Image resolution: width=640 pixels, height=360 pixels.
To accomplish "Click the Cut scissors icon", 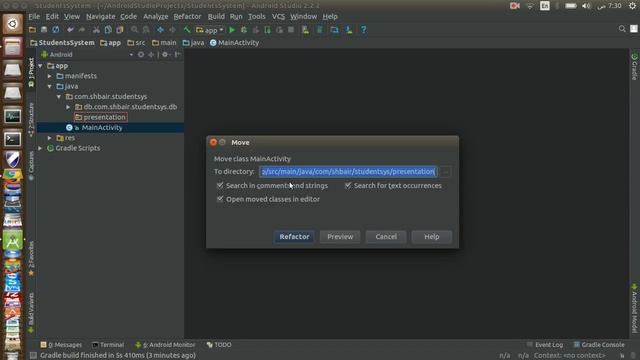I will pos(96,30).
